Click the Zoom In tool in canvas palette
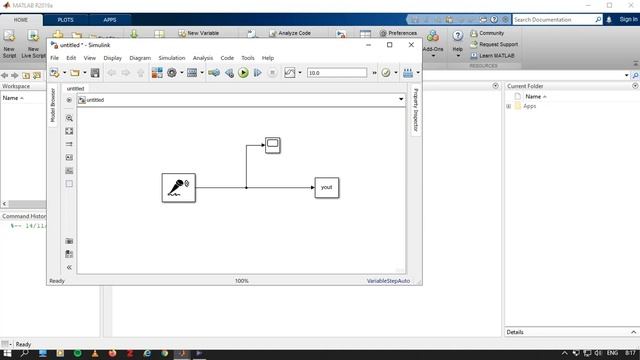The width and height of the screenshot is (640, 360). (69, 118)
